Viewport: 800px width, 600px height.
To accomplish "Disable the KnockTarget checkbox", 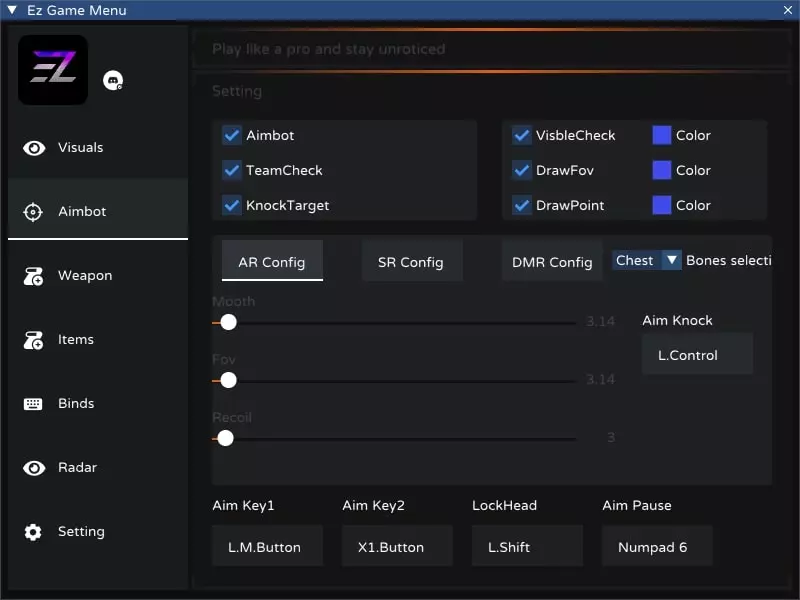I will [232, 206].
